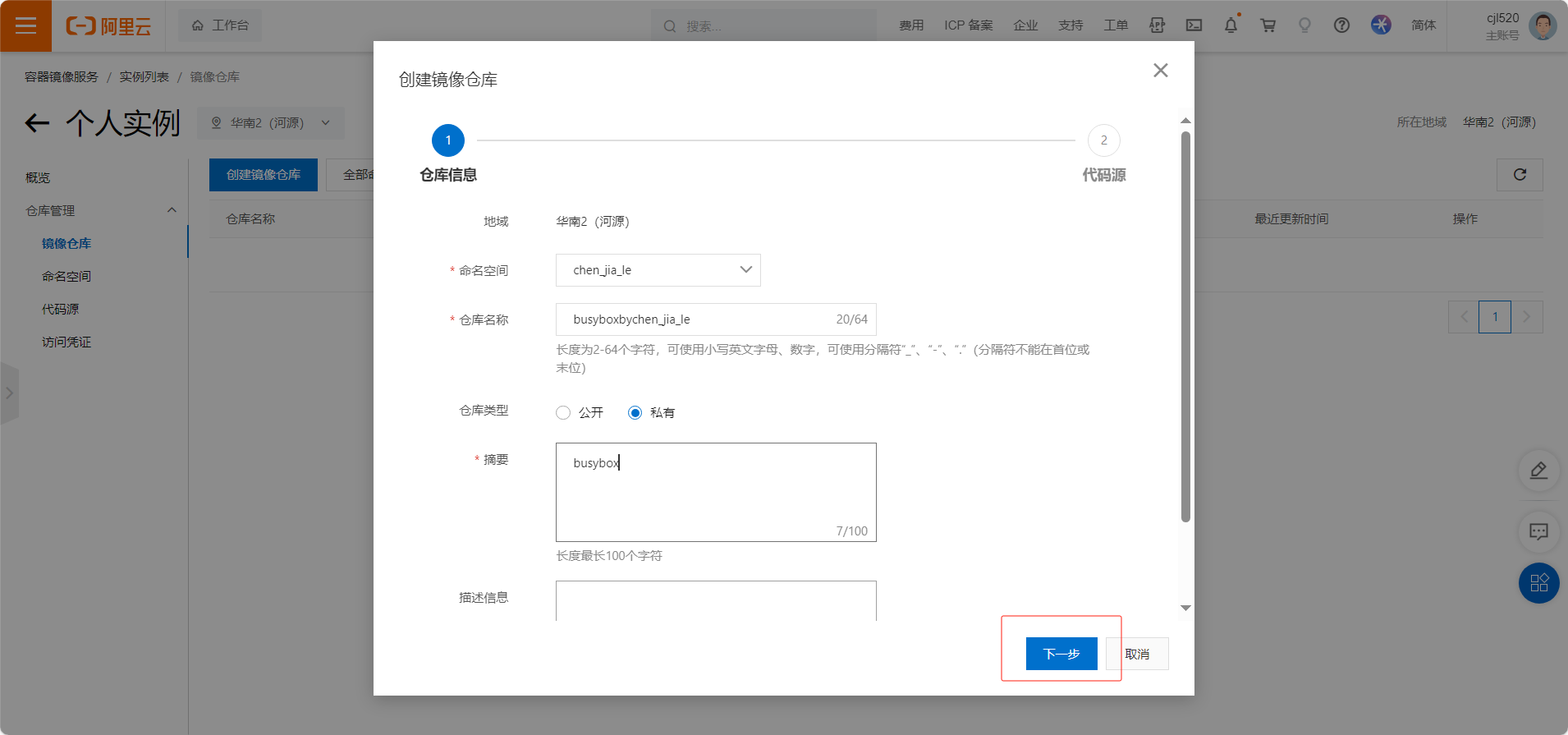Go to 容器镜像服务 breadcrumb
Viewport: 1568px width, 735px height.
62,76
